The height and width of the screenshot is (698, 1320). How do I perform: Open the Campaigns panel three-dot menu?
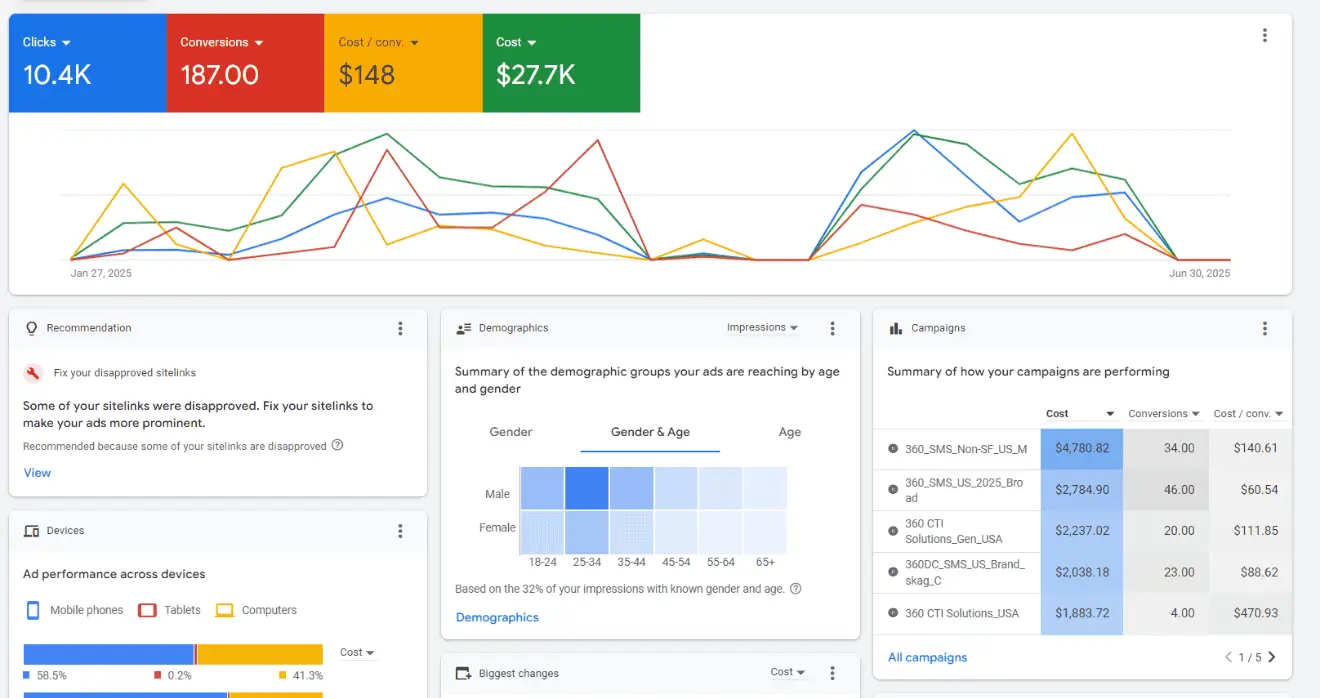point(1265,327)
